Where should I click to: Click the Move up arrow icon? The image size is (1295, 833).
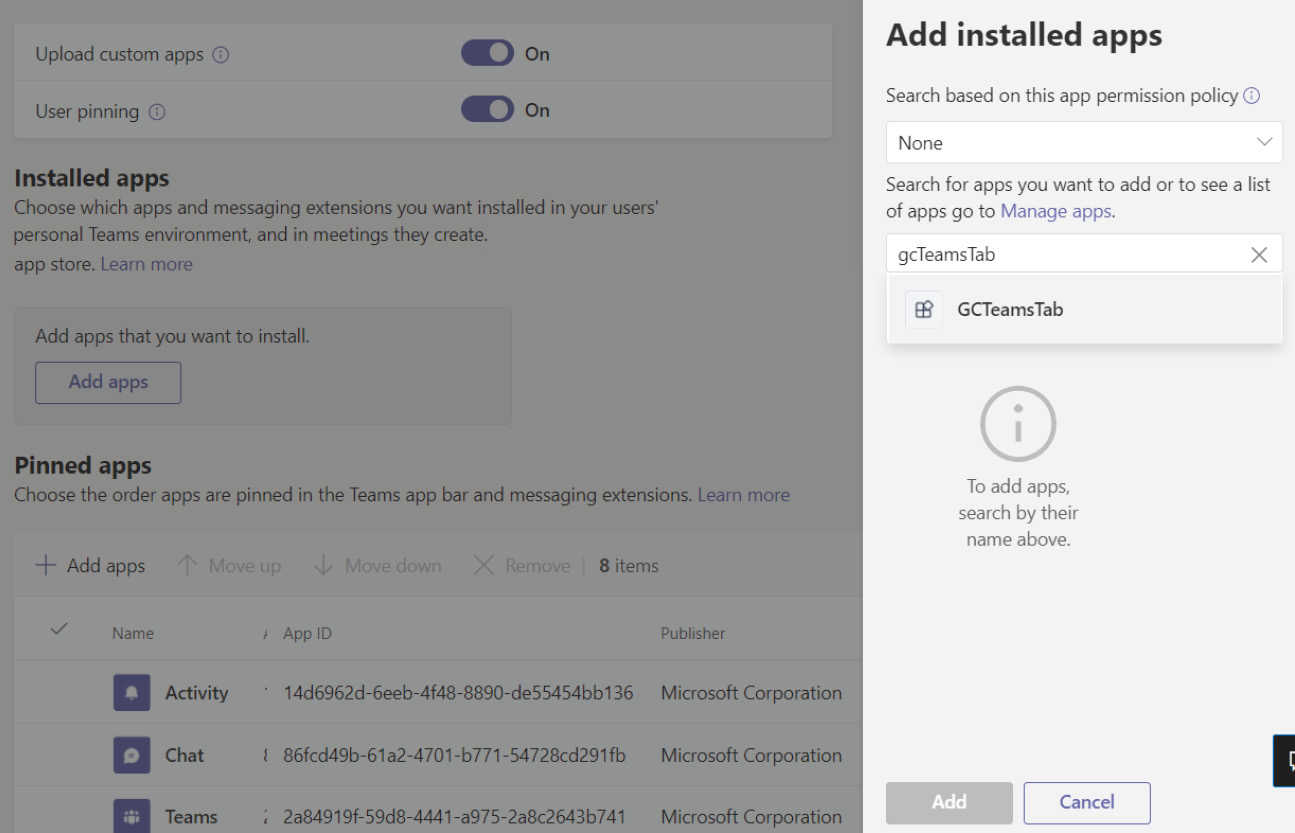click(187, 566)
